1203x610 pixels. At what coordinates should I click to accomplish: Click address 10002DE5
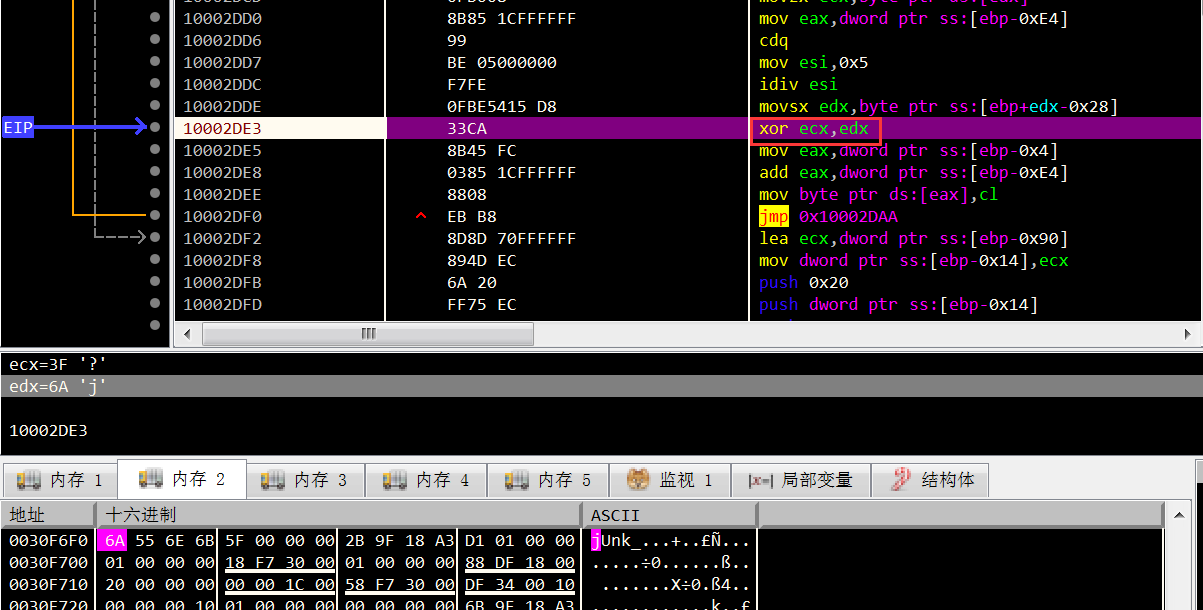[x=223, y=150]
